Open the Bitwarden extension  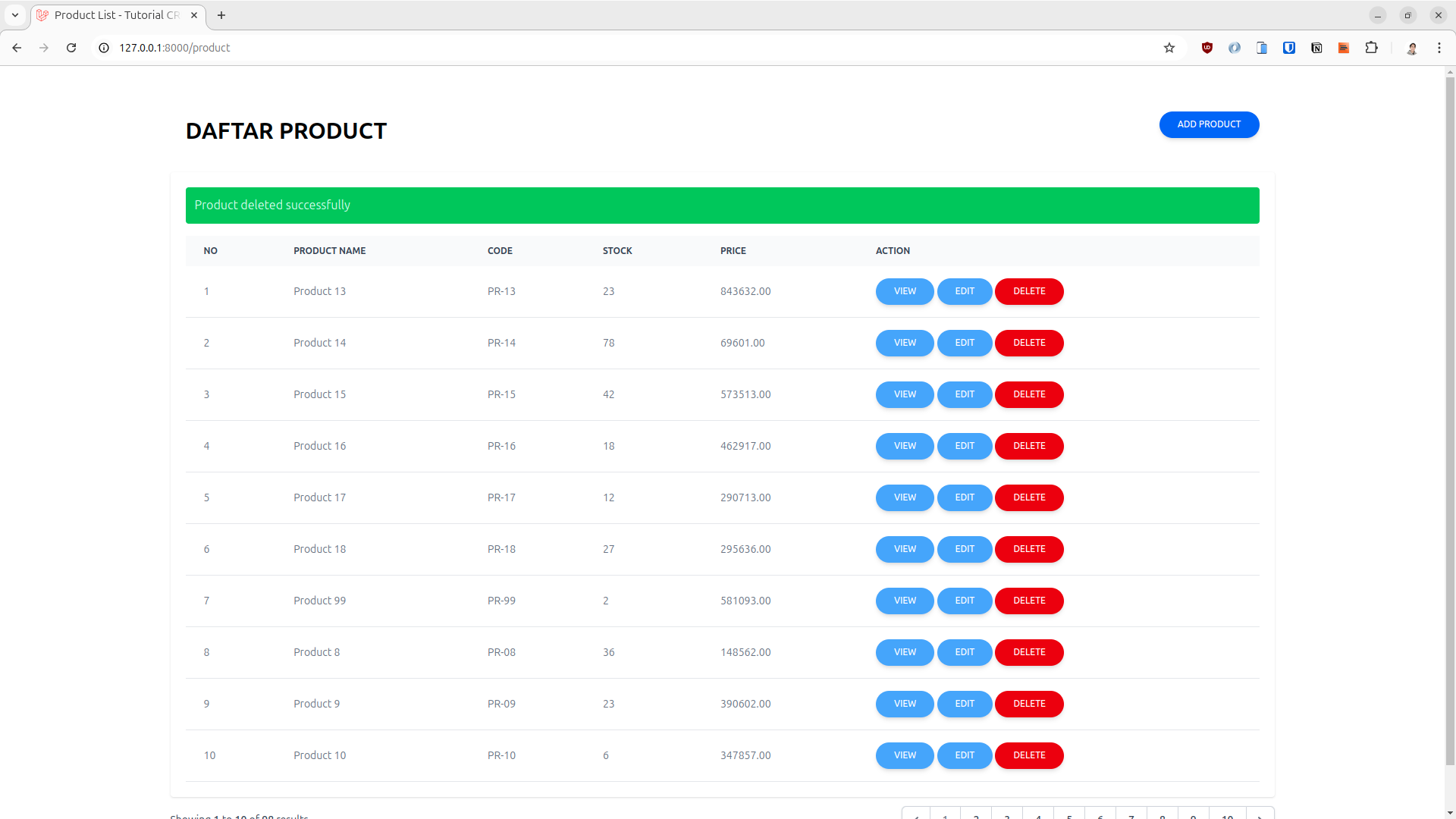[x=1289, y=47]
